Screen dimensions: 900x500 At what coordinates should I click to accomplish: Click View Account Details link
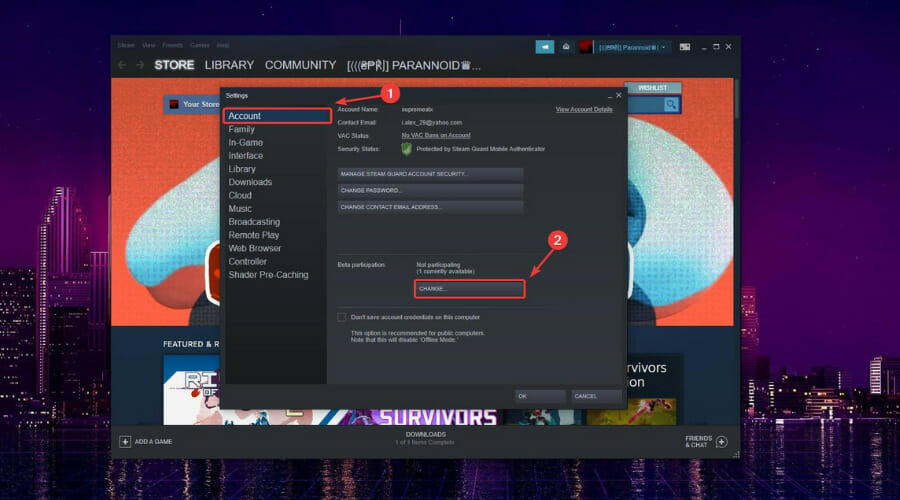(x=584, y=109)
